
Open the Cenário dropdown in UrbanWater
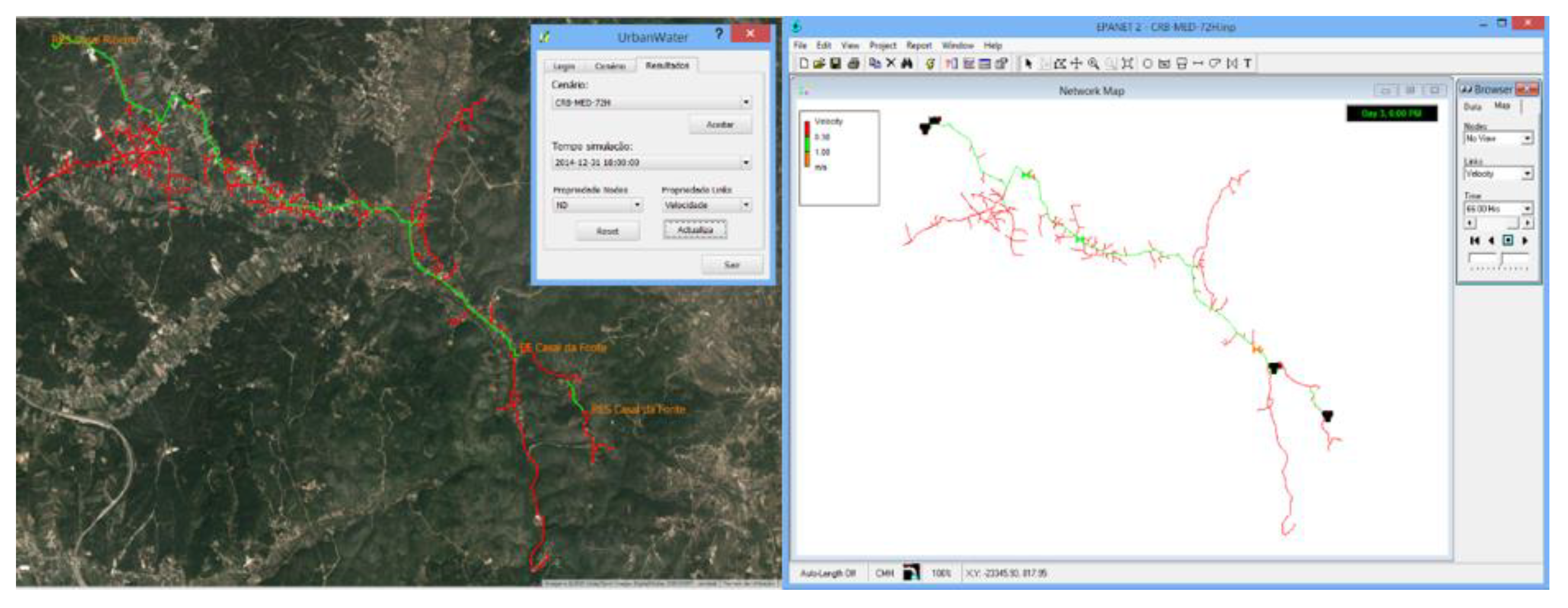pos(746,102)
